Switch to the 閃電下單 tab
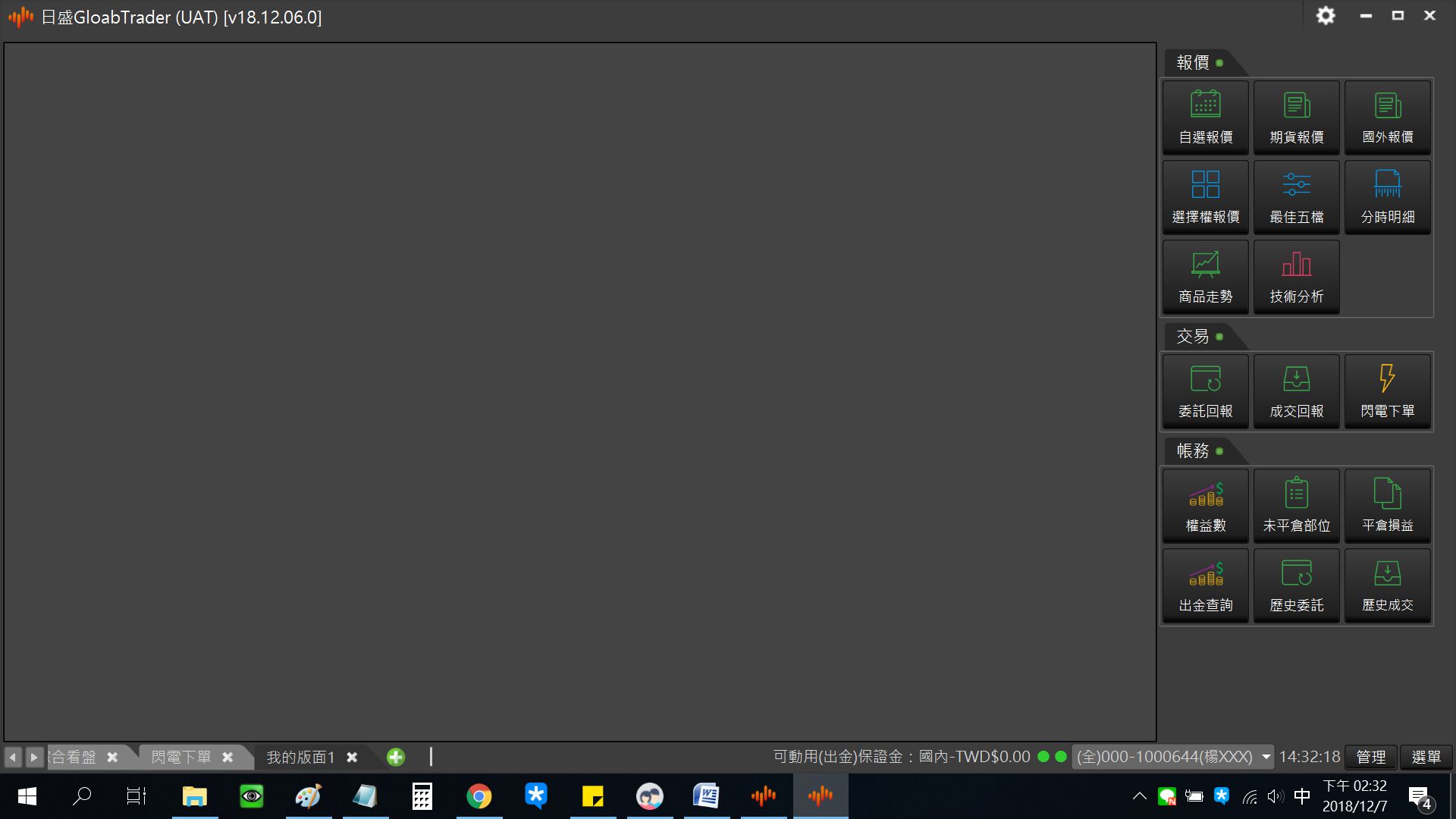 181,757
